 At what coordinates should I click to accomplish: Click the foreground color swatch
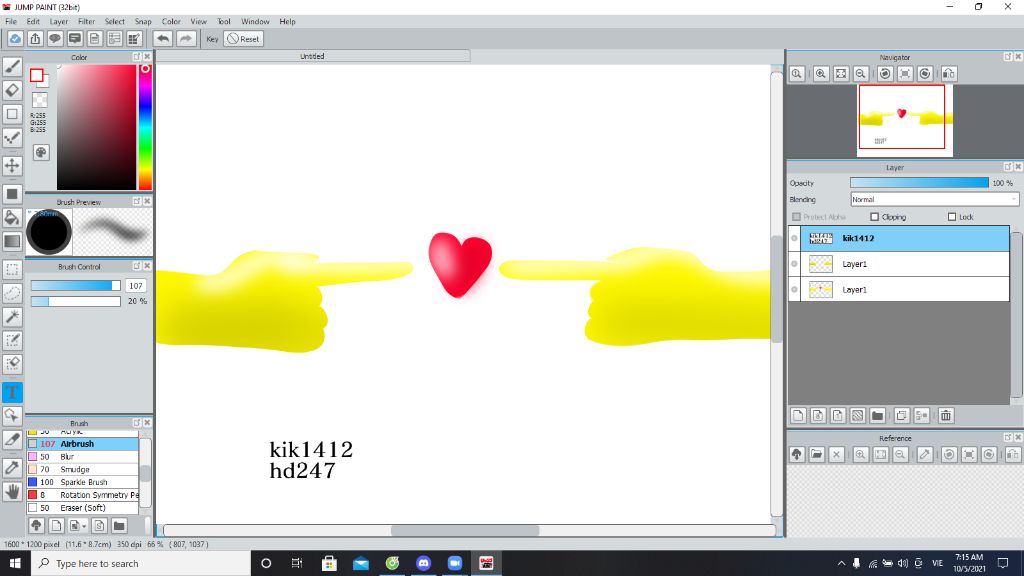pyautogui.click(x=37, y=75)
